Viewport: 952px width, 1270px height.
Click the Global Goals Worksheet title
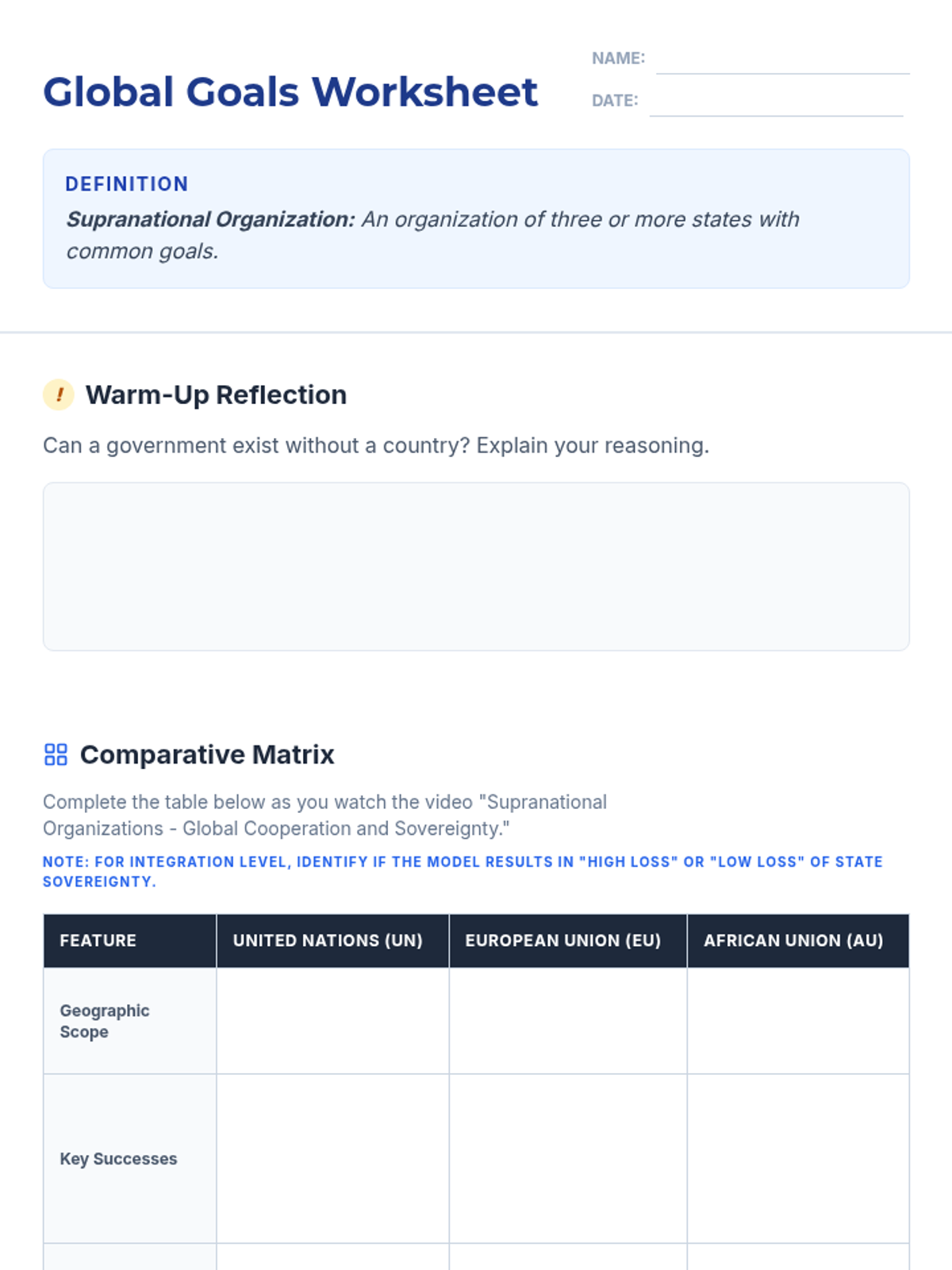coord(290,92)
